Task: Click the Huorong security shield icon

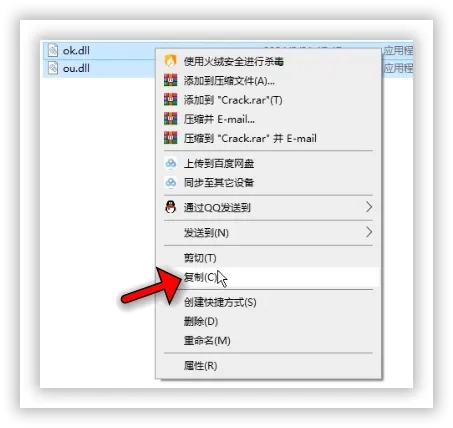Action: click(x=170, y=61)
